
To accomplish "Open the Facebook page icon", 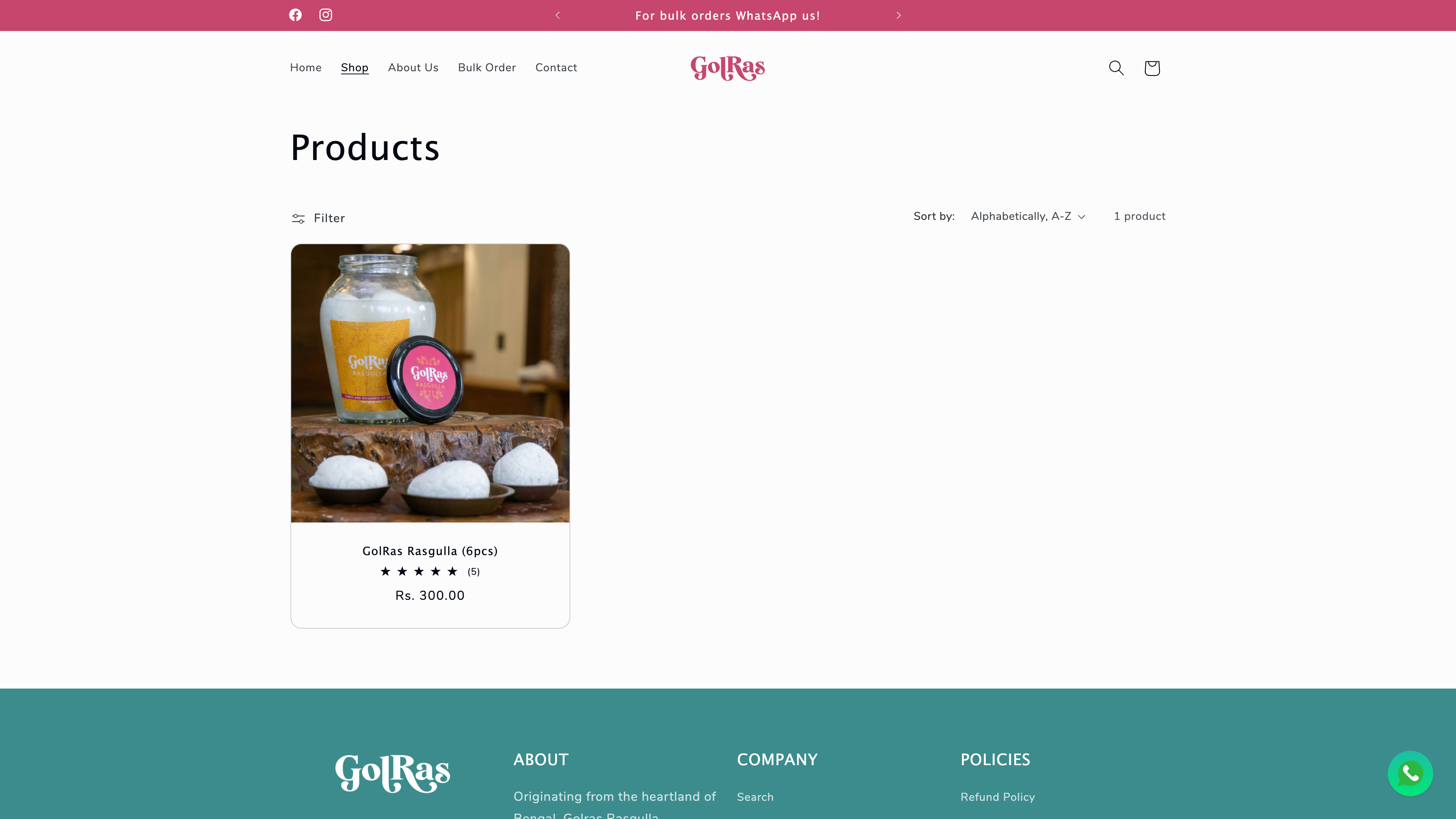I will pyautogui.click(x=295, y=15).
